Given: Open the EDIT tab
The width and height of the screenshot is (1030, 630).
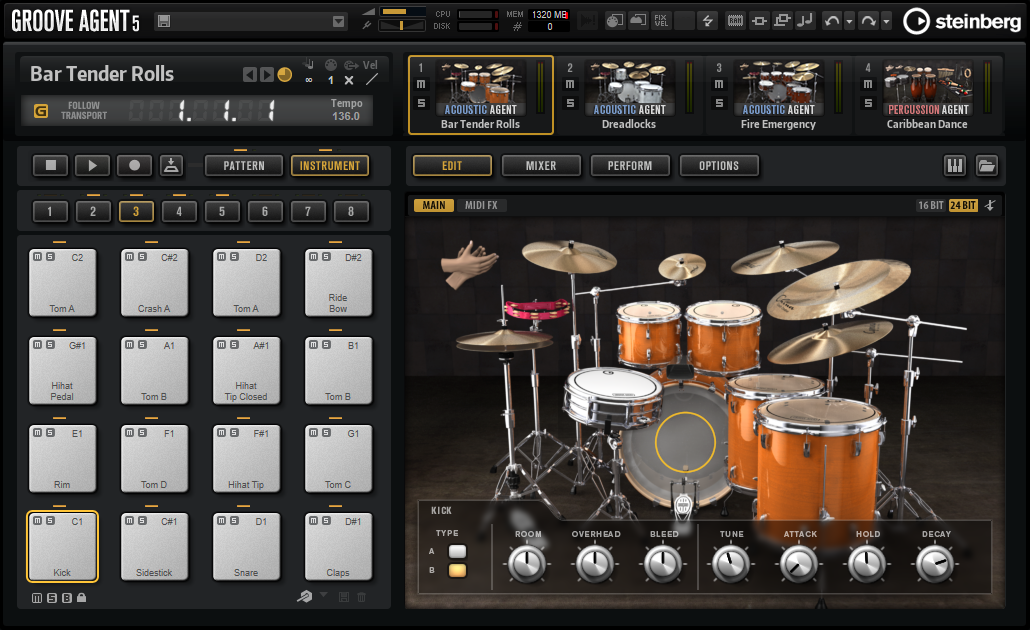Looking at the screenshot, I should coord(452,166).
